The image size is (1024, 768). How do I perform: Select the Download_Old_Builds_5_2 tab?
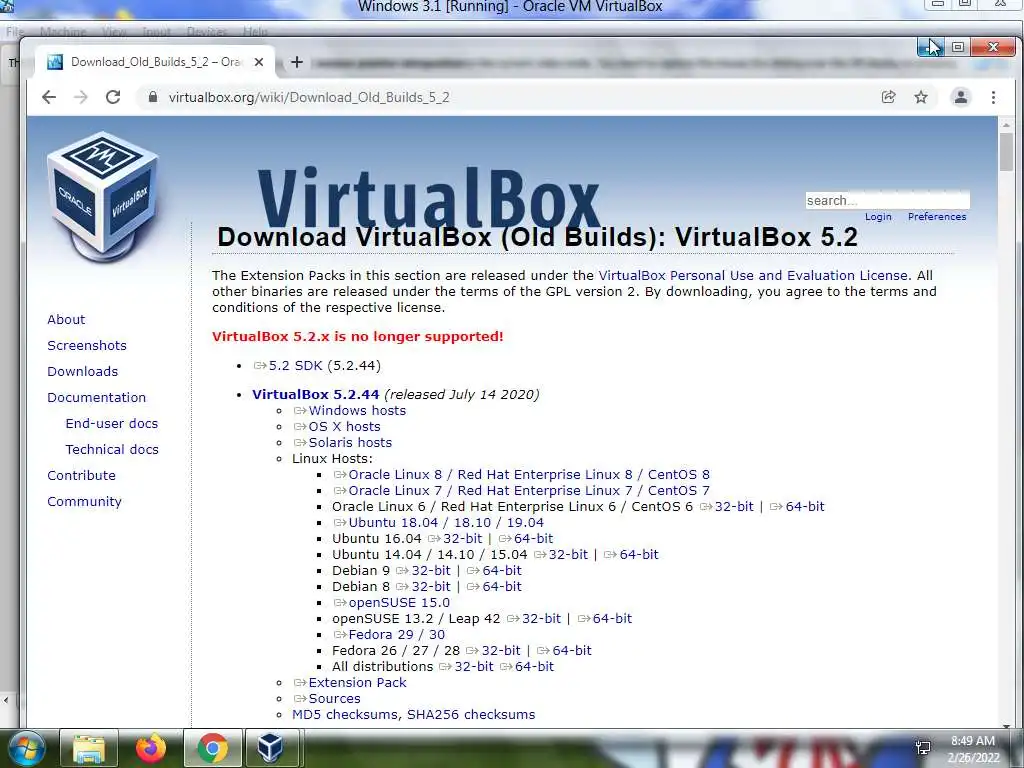coord(155,62)
